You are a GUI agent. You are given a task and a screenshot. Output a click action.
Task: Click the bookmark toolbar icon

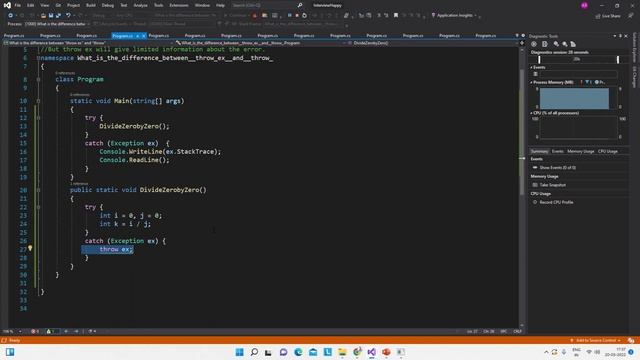click(x=396, y=16)
